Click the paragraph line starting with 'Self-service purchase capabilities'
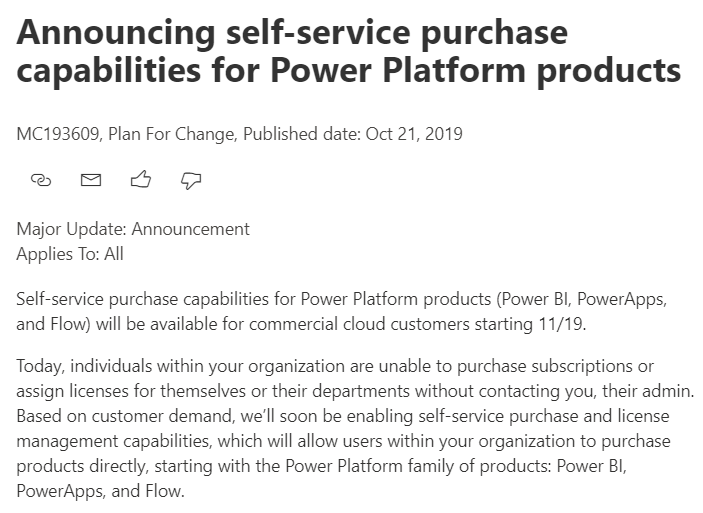This screenshot has width=703, height=513. click(x=342, y=299)
